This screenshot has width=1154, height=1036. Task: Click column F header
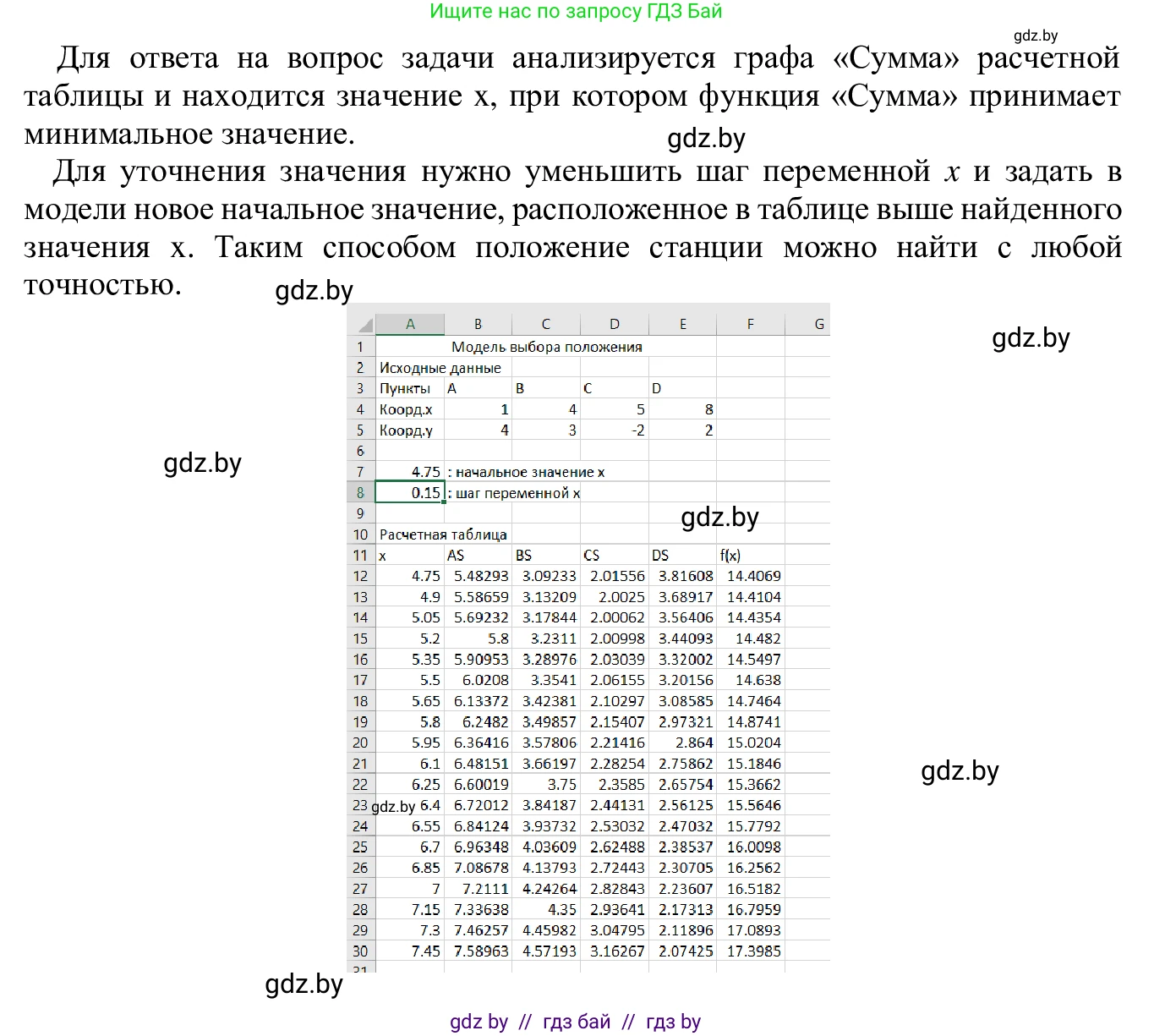click(750, 324)
